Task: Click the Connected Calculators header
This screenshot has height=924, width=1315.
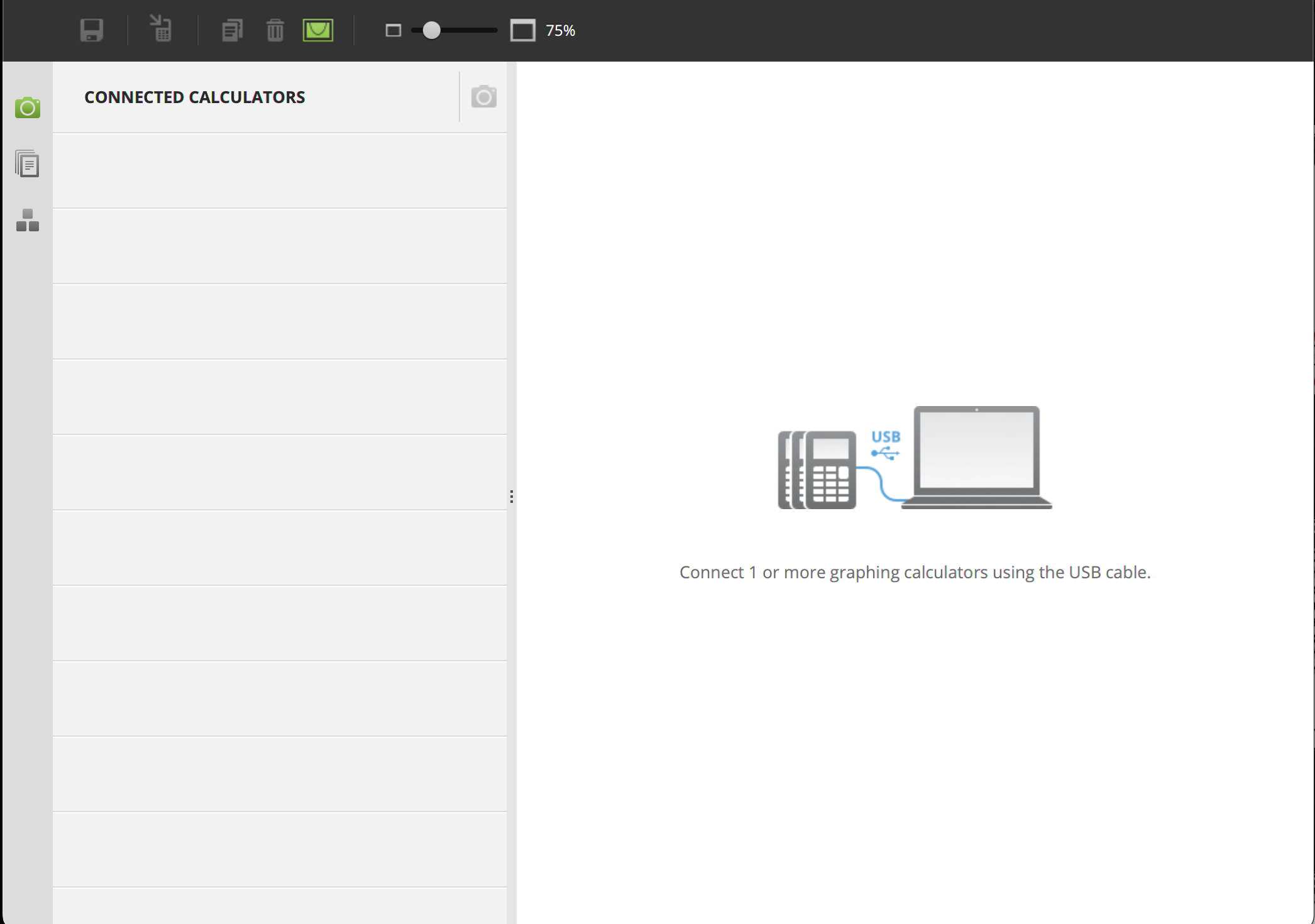Action: click(x=195, y=97)
